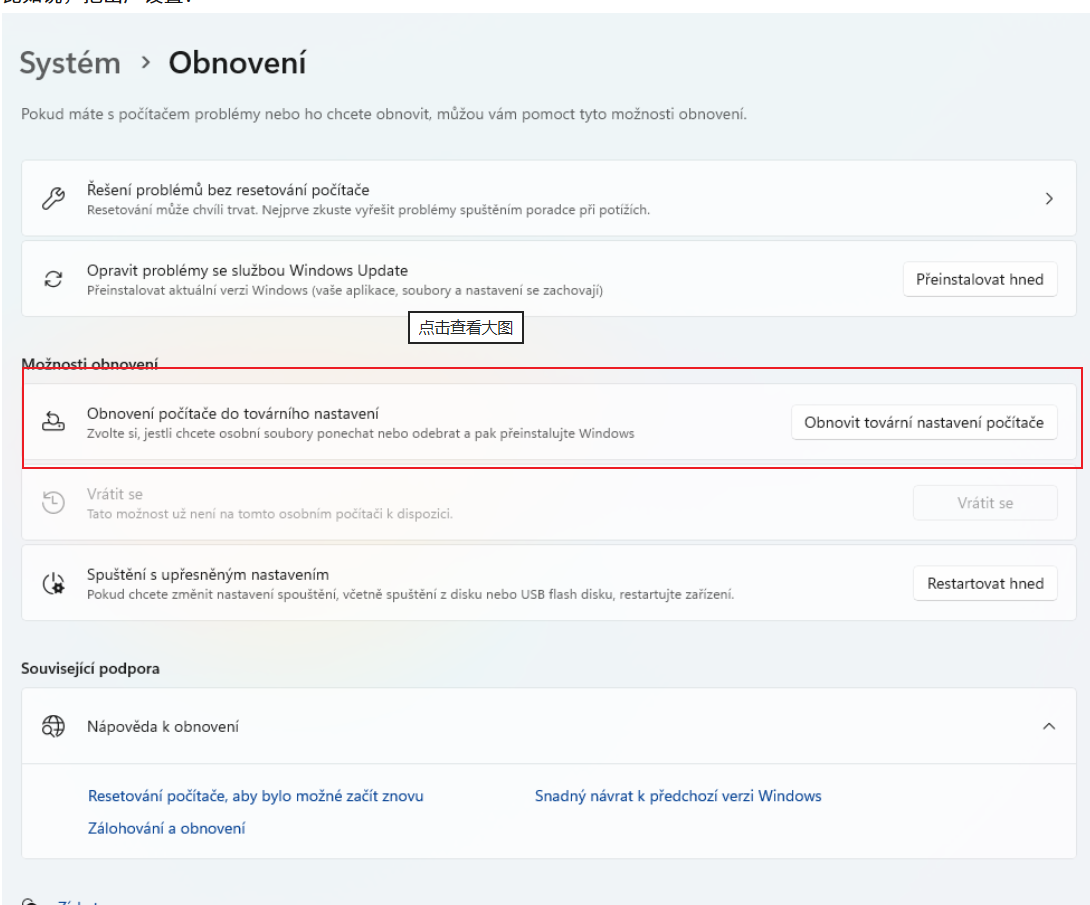Click the Restartovat hned button
1090x905 pixels.
click(x=985, y=584)
